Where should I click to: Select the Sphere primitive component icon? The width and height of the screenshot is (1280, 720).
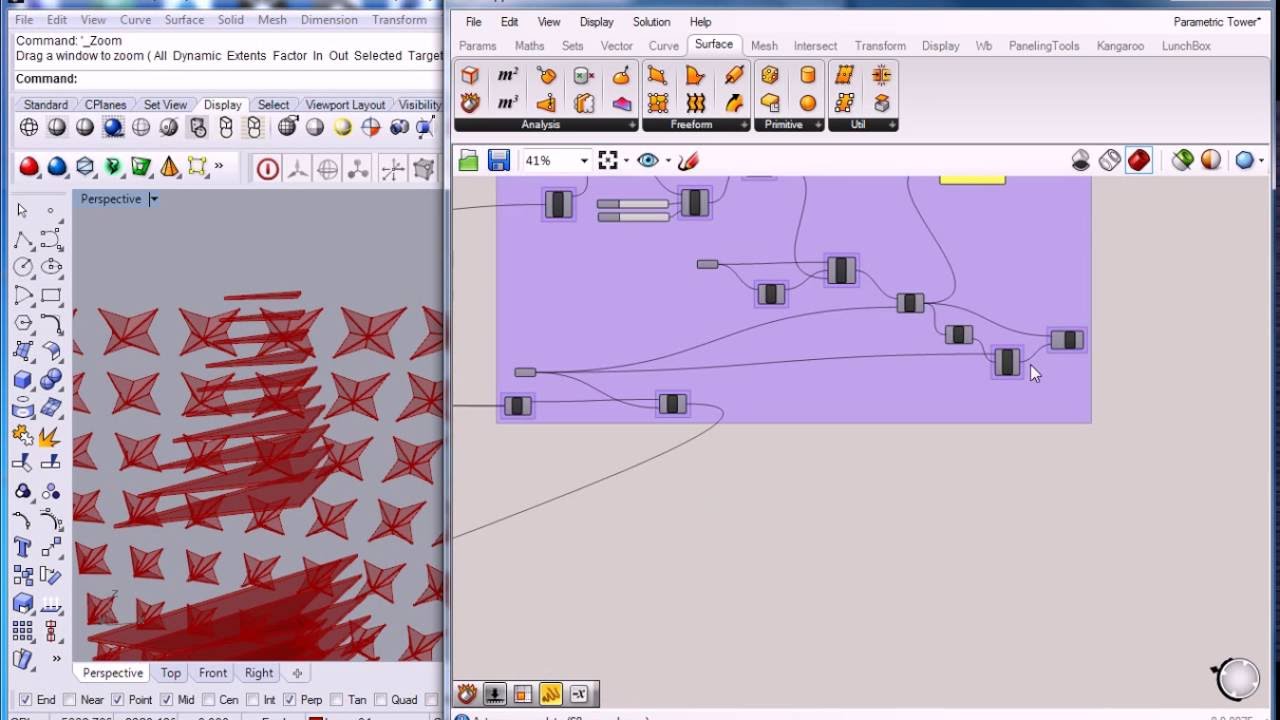pos(808,102)
